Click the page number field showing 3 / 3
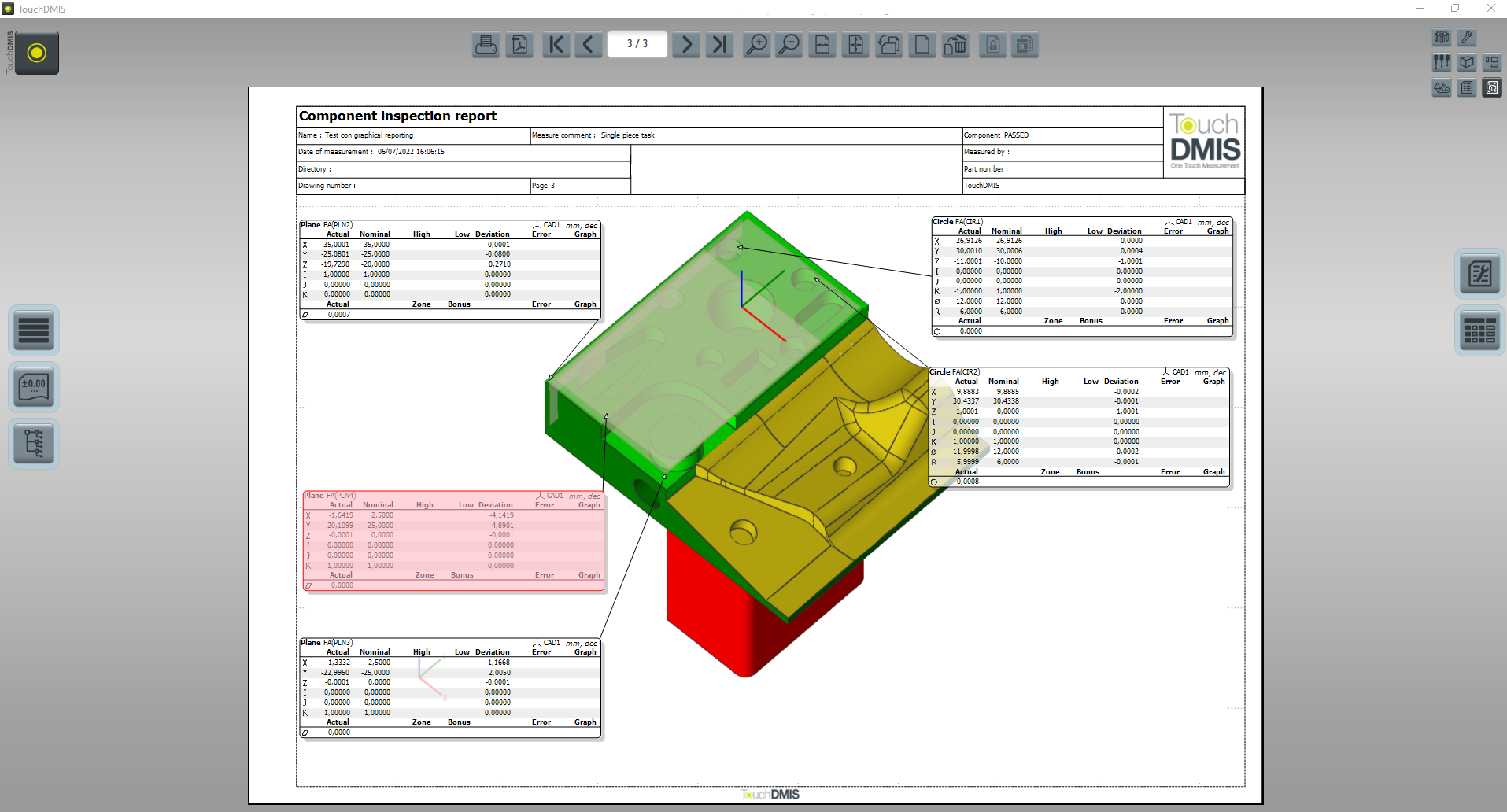The height and width of the screenshot is (812, 1507). click(637, 44)
